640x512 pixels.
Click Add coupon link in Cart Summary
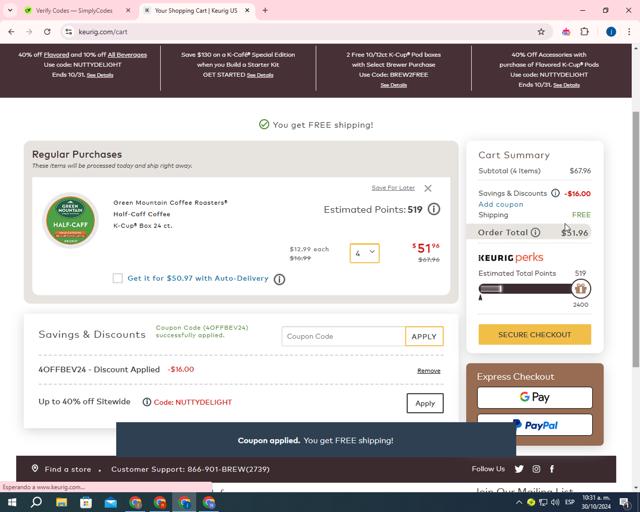pyautogui.click(x=500, y=204)
